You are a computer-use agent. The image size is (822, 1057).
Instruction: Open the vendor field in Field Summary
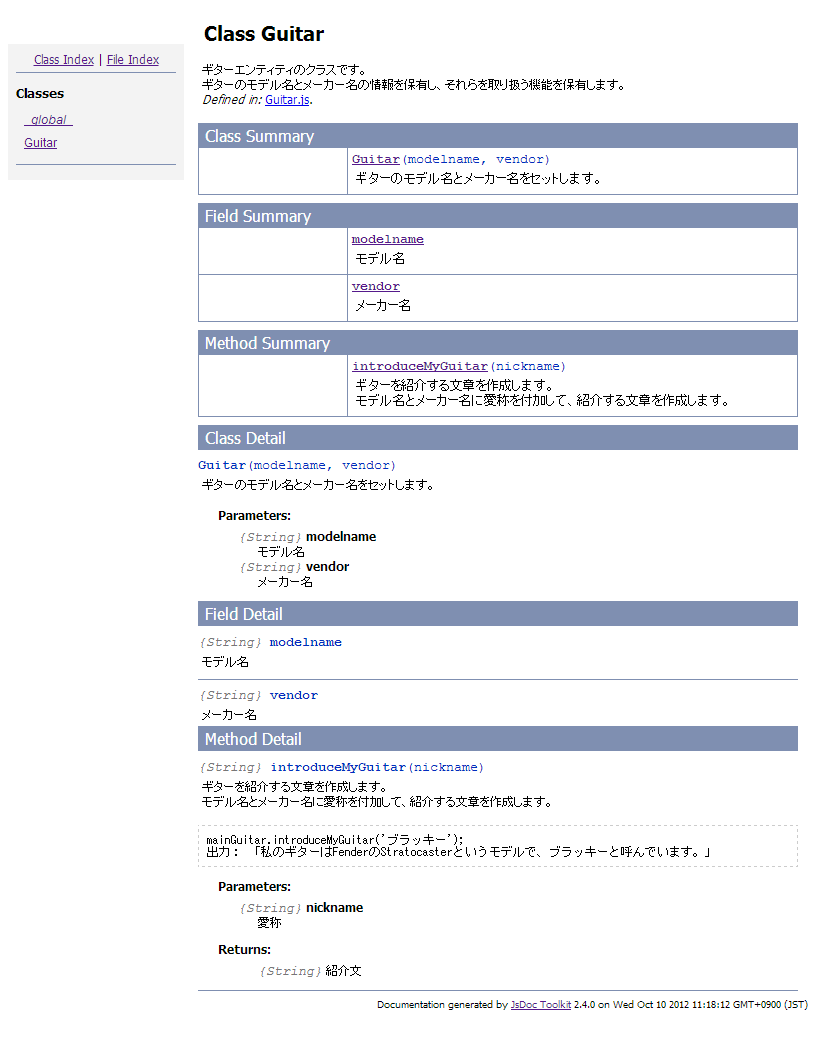point(375,286)
